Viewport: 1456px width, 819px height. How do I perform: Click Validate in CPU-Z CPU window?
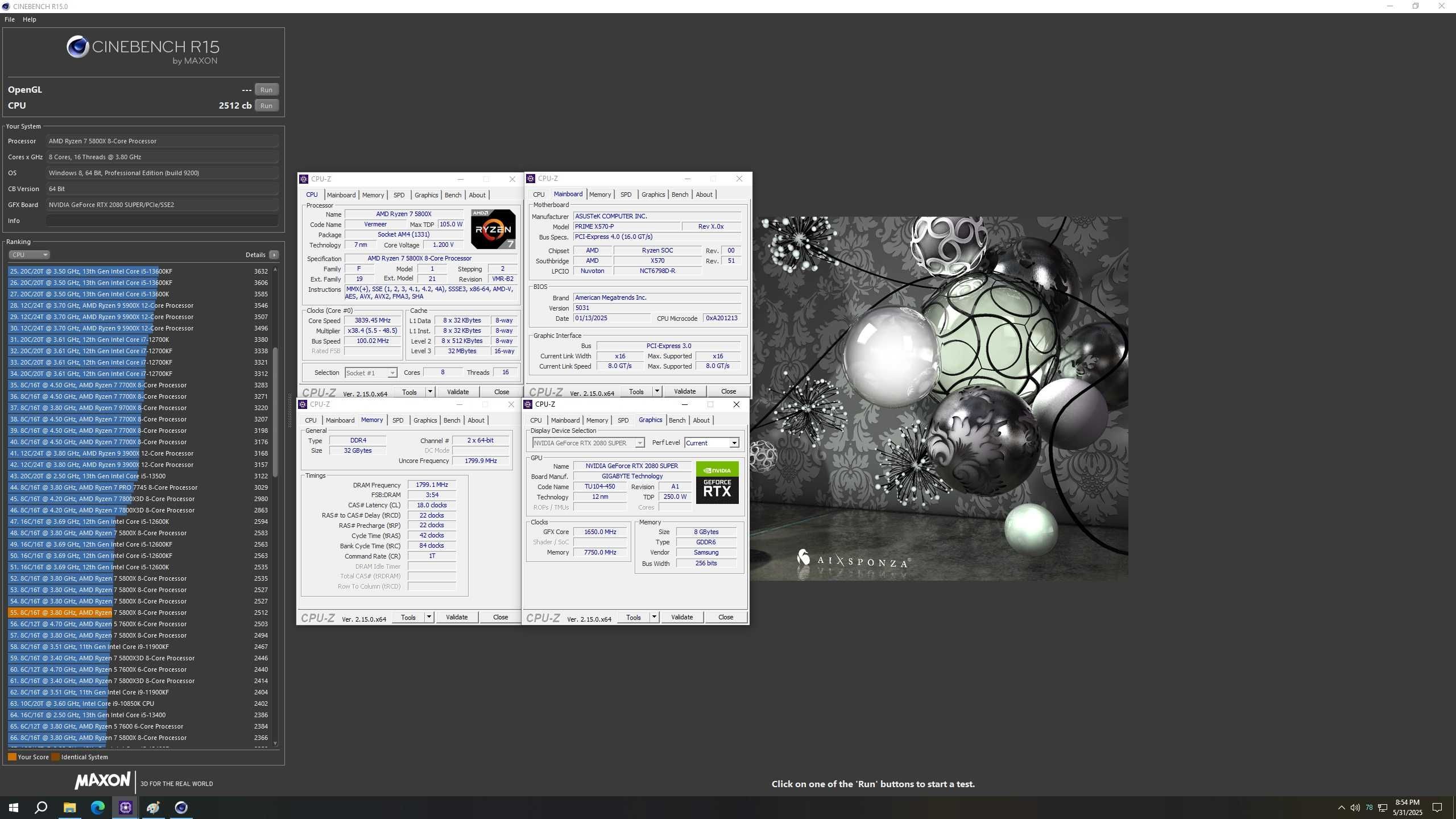(x=458, y=392)
